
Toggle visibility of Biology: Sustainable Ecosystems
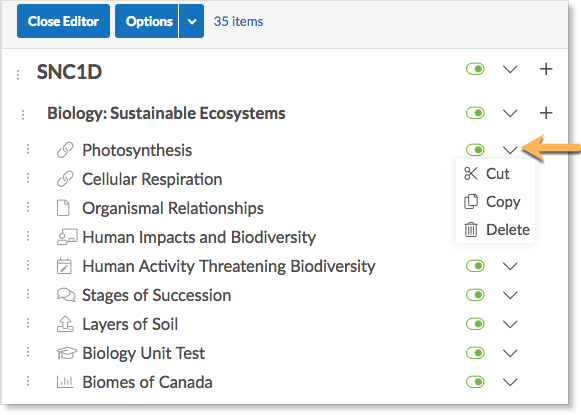coord(475,113)
